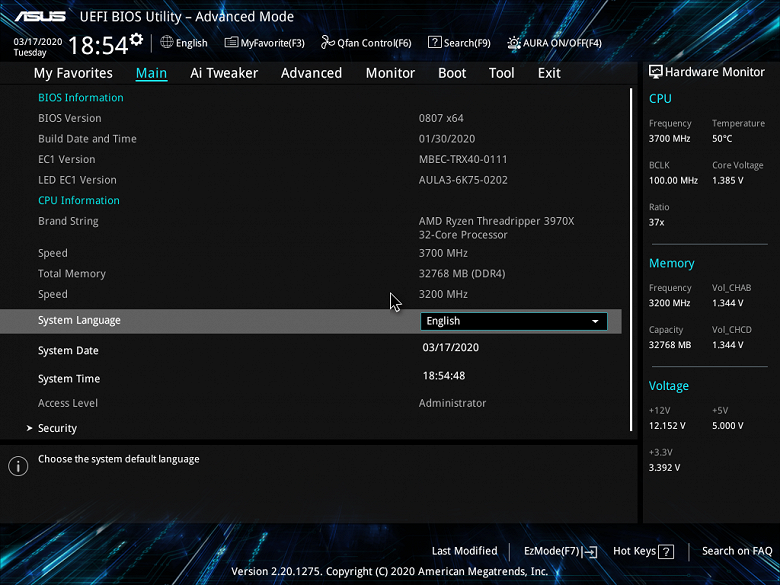Select the System Language row label
The height and width of the screenshot is (585, 780).
click(x=79, y=320)
